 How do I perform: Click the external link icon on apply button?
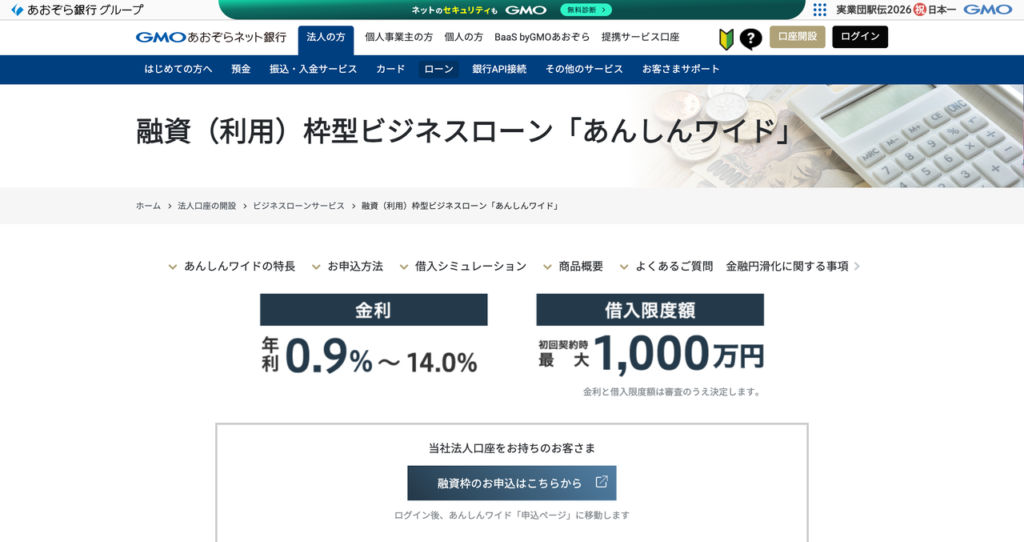coord(601,482)
